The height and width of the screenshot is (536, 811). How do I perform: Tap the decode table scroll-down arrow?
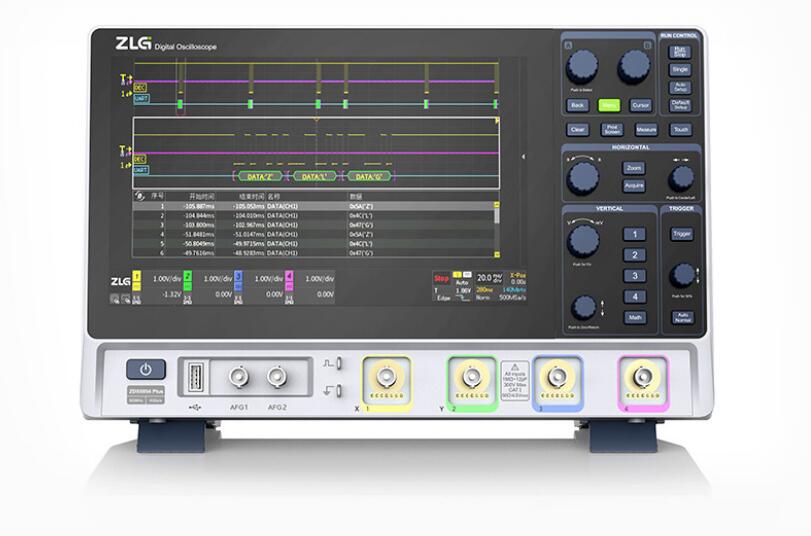tap(497, 255)
